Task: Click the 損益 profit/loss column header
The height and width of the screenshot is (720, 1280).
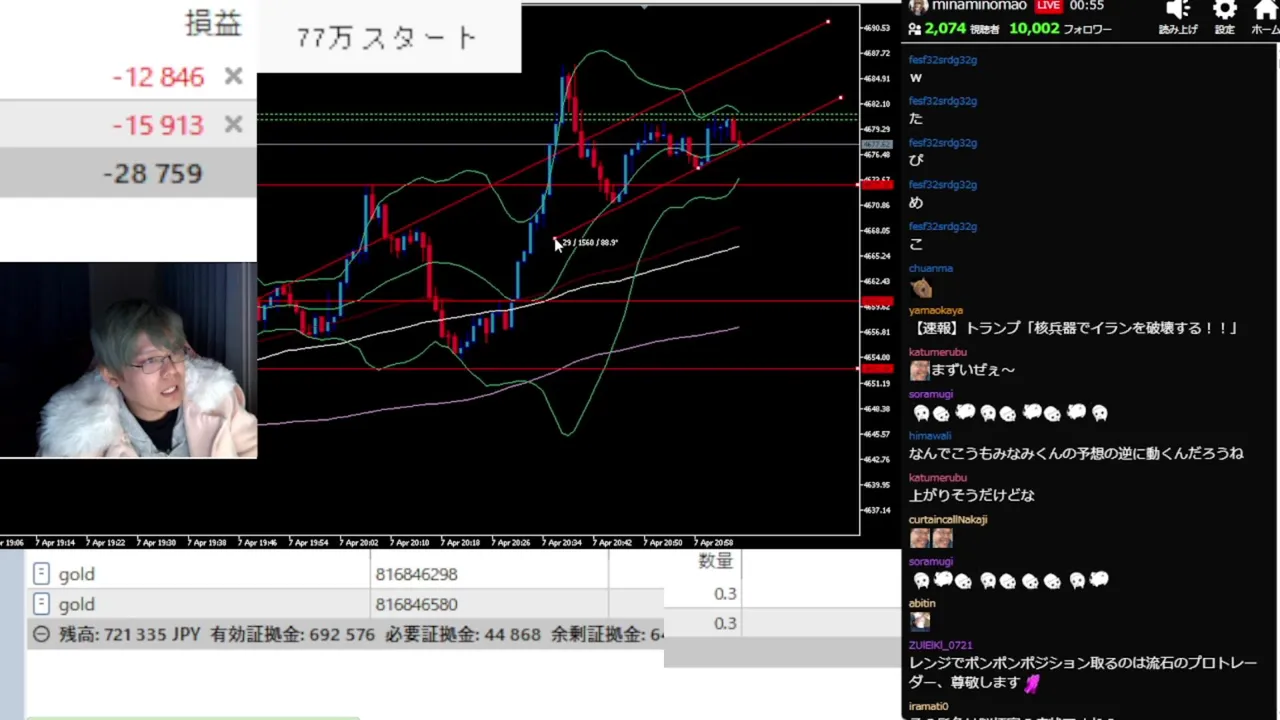Action: [213, 25]
